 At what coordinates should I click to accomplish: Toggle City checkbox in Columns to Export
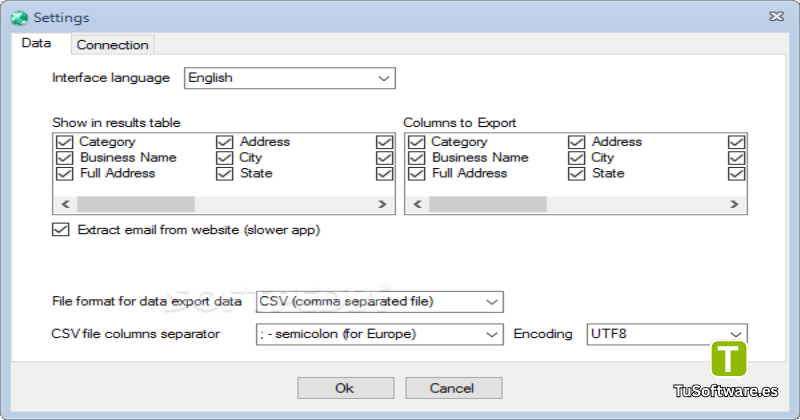[577, 158]
